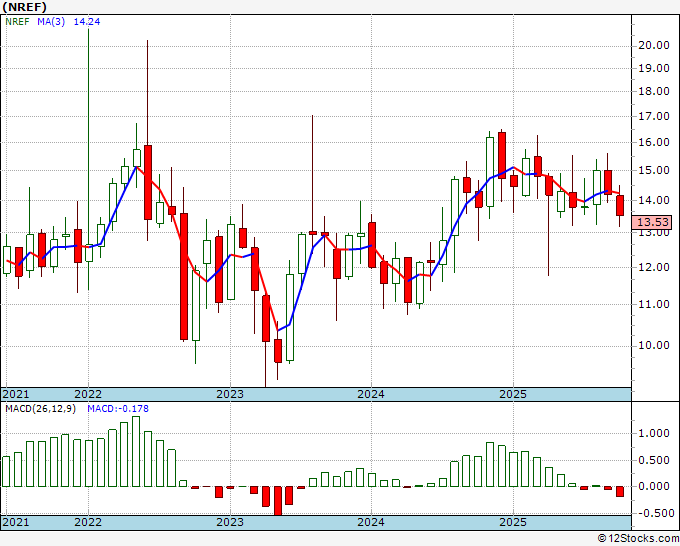Viewport: 680px width, 546px height.
Task: Click 2022 on the MACD timeline
Action: pyautogui.click(x=88, y=522)
